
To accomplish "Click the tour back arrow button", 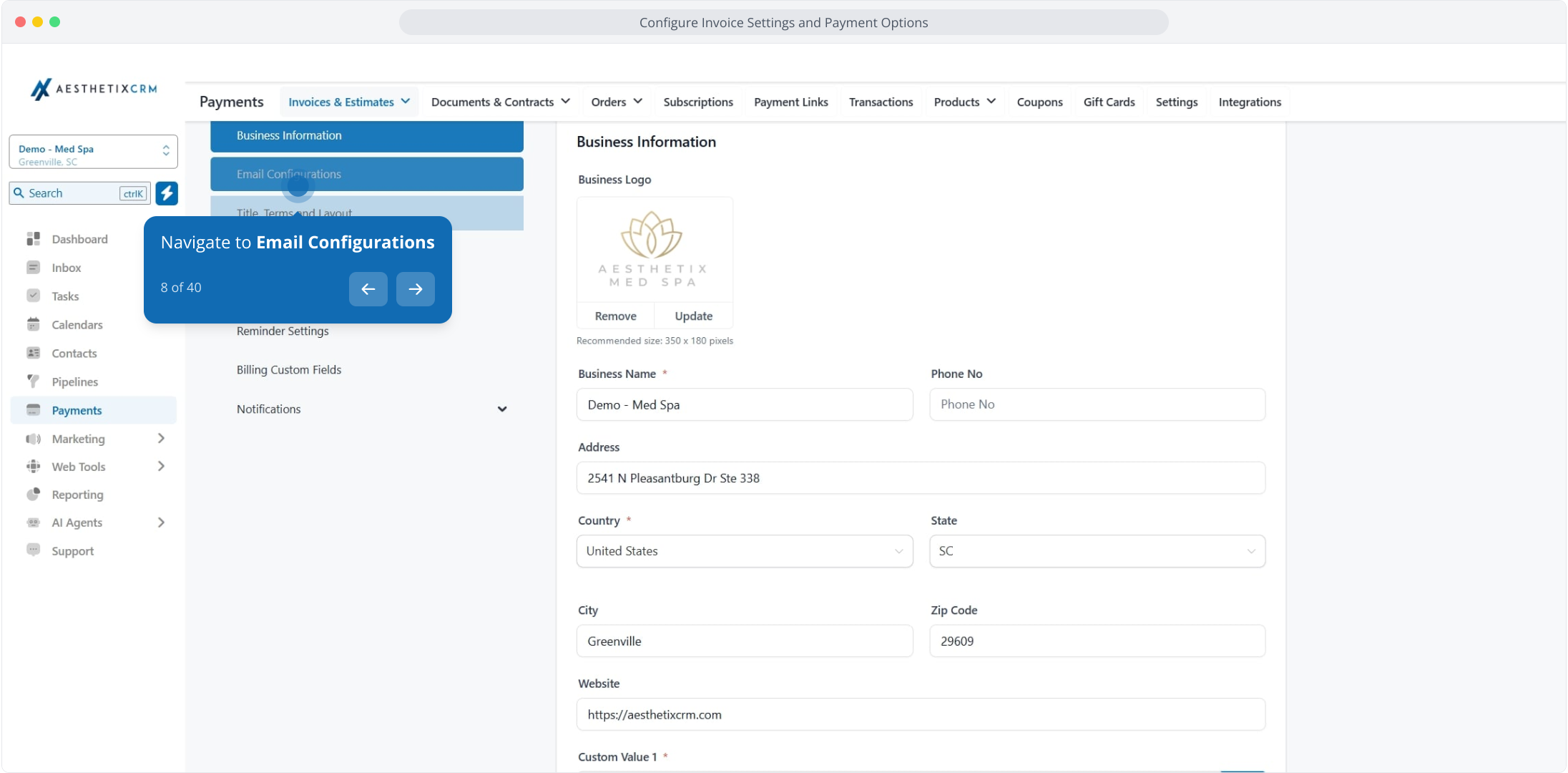I will coord(368,289).
